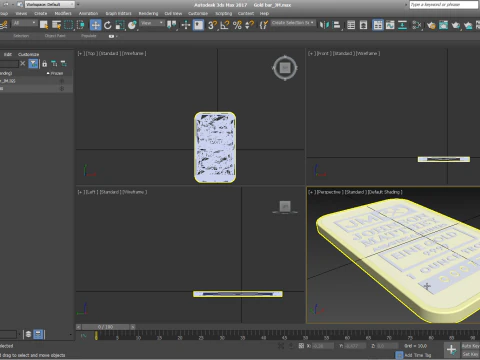Open the Scripting menu
The height and width of the screenshot is (360, 480).
click(223, 13)
